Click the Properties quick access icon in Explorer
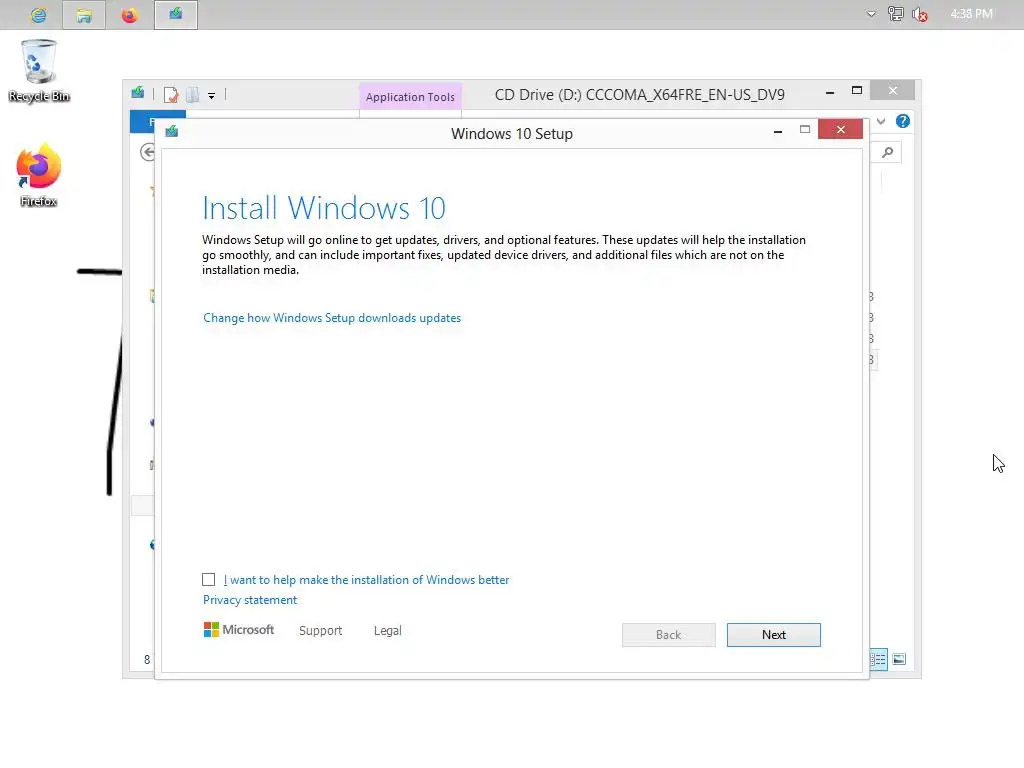This screenshot has width=1024, height=768. coord(171,95)
